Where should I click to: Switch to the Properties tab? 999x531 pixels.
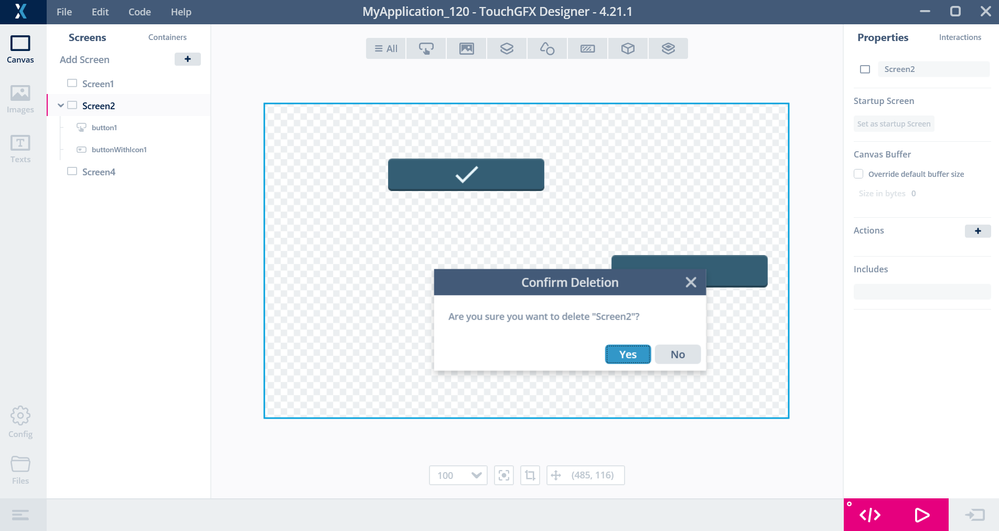[x=883, y=38]
